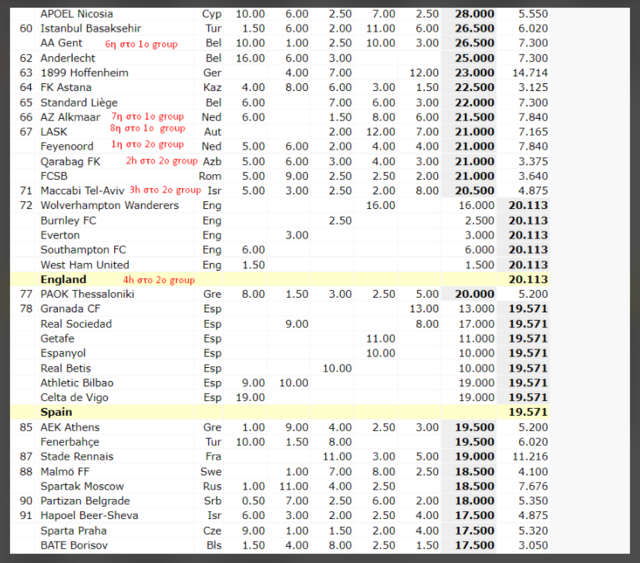
Task: Click the AA Gent team name
Action: click(61, 43)
